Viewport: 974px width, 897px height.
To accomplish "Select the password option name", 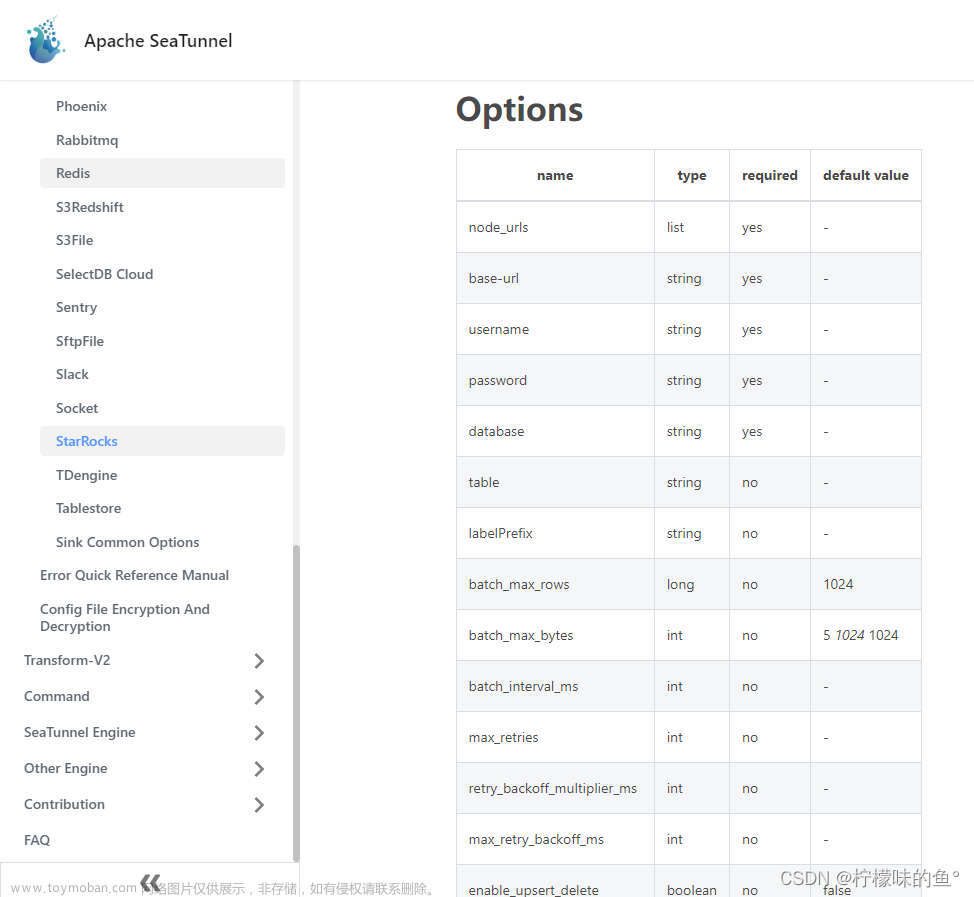I will coord(498,381).
